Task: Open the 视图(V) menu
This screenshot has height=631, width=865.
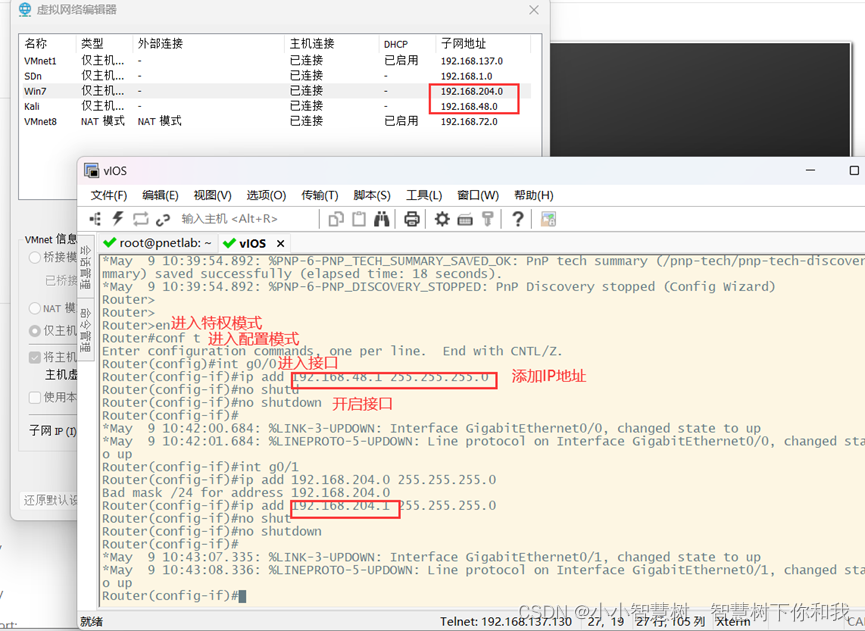Action: (x=212, y=195)
